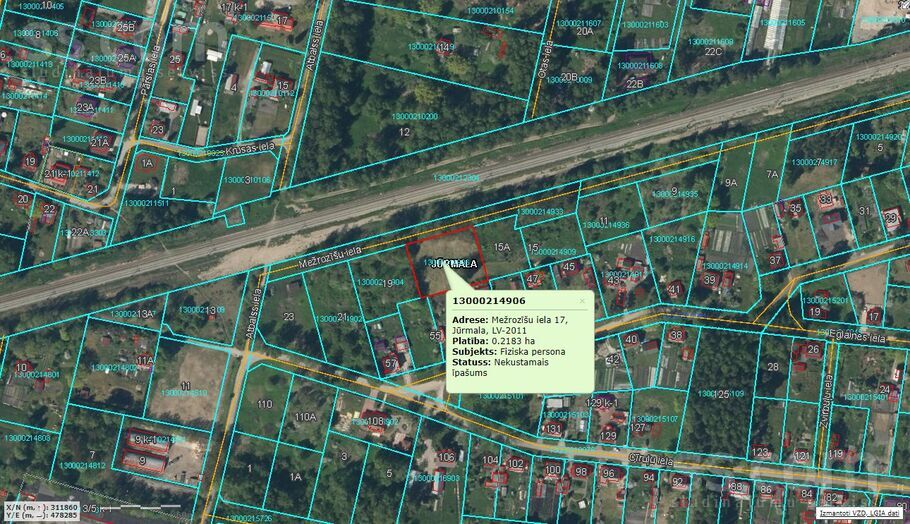The image size is (910, 524).
Task: Select the large parcel numbered 12
Action: 404,131
